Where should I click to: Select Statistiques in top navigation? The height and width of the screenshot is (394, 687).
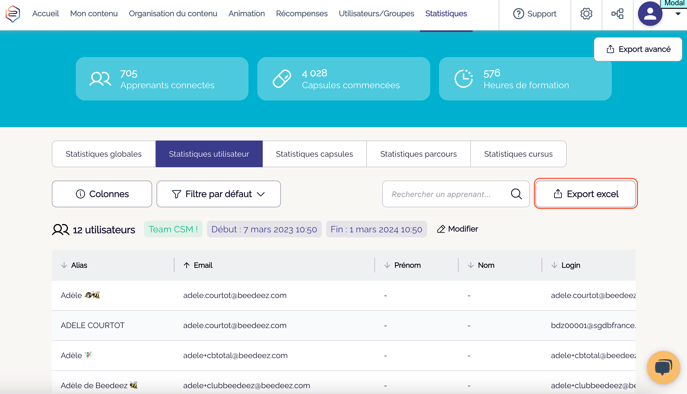446,14
